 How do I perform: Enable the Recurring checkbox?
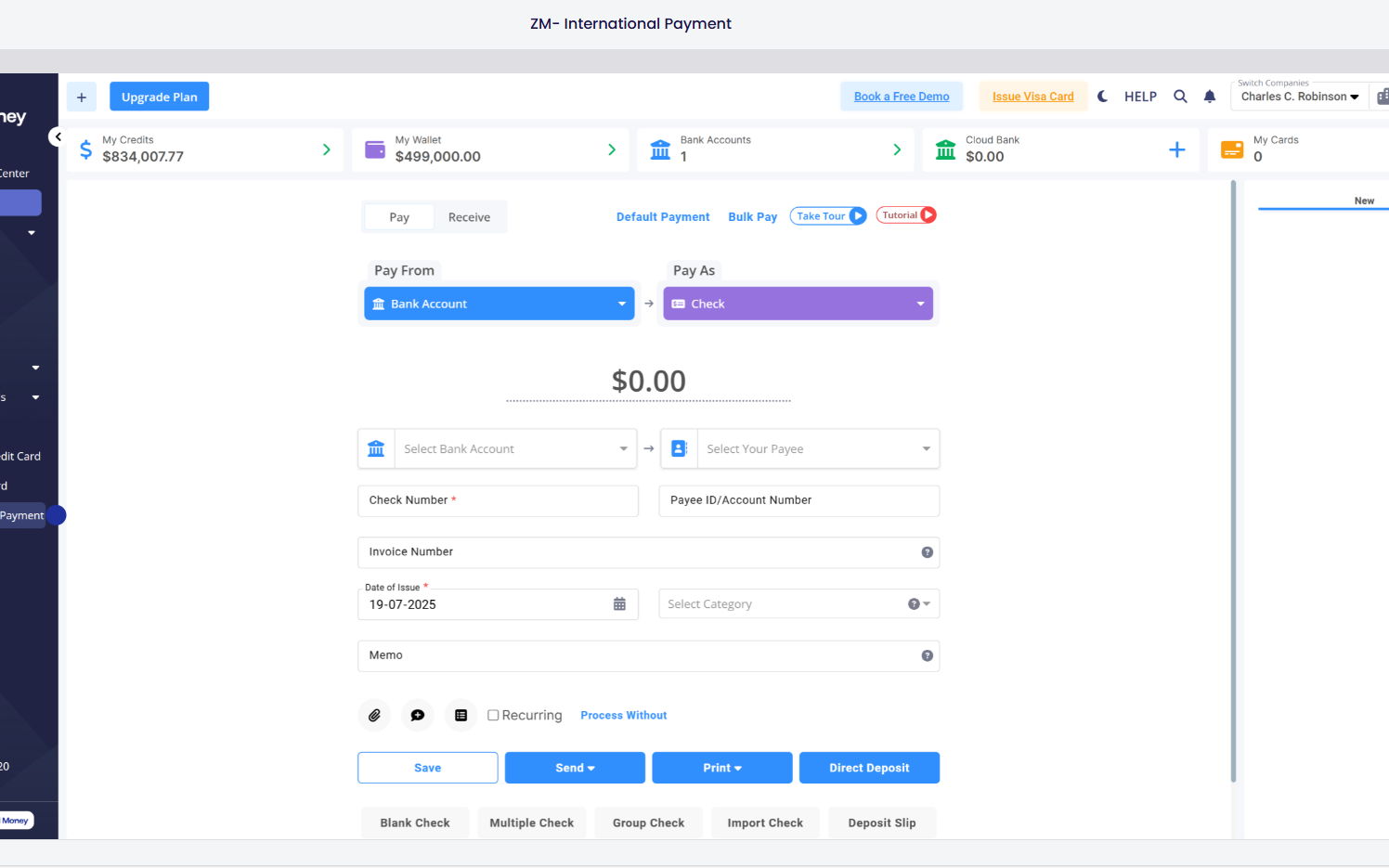[x=493, y=715]
